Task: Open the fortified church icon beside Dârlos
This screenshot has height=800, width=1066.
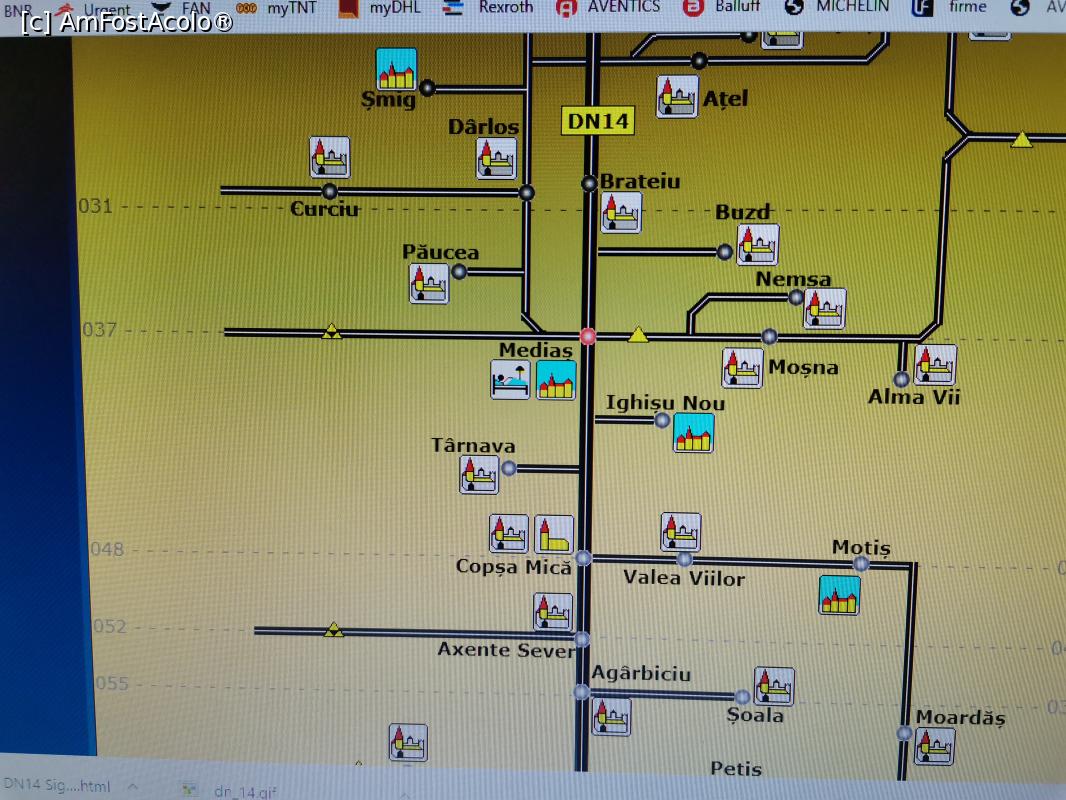Action: 496,158
